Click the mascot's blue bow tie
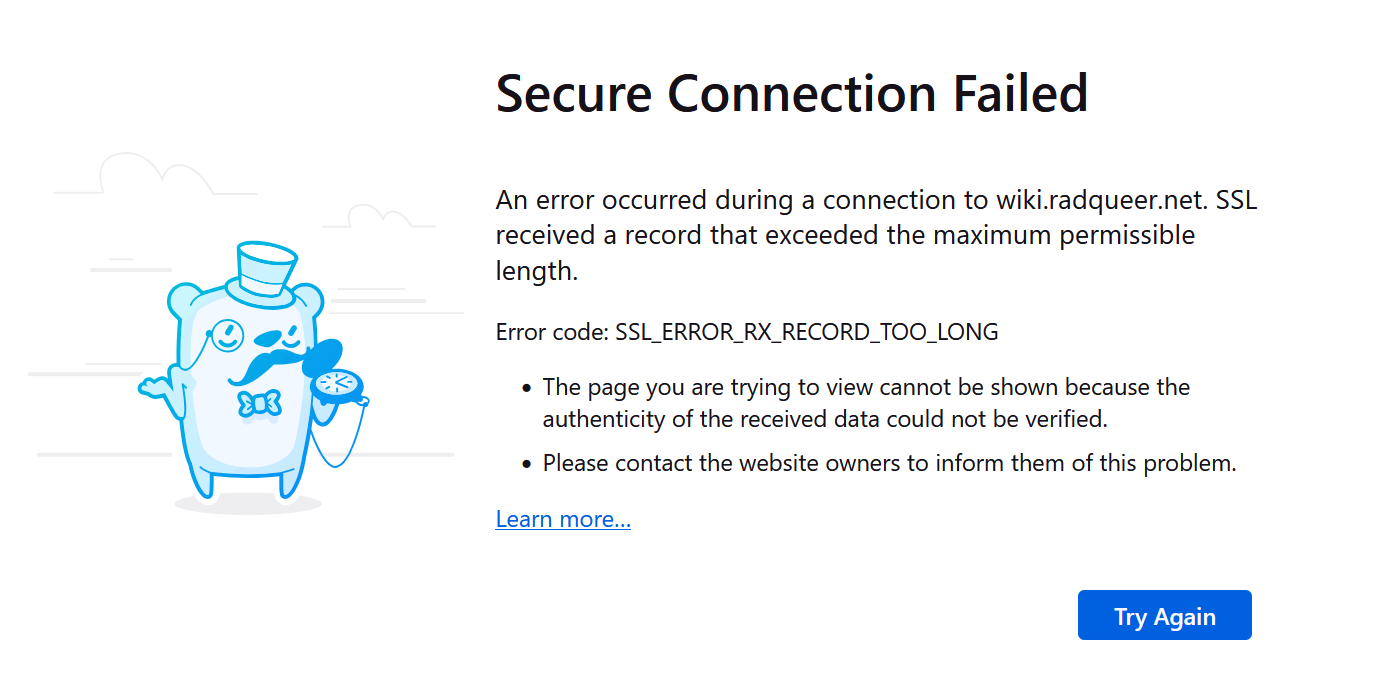Viewport: 1380px width, 683px height. coord(259,404)
